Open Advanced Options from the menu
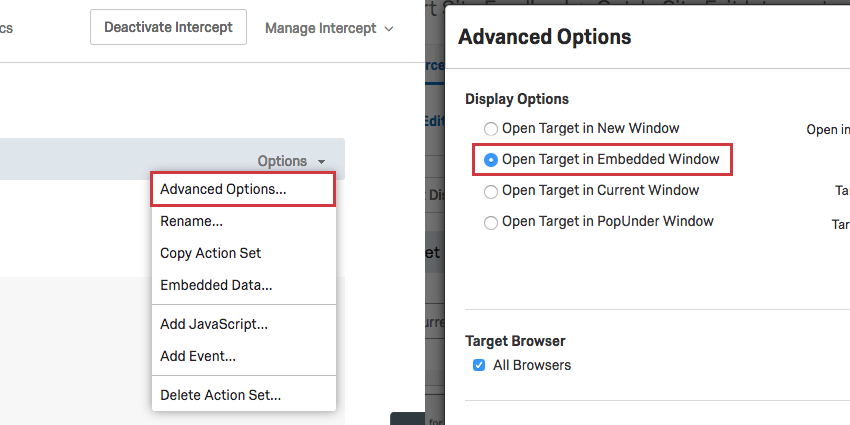Screen dimensions: 850x425 [x=223, y=189]
